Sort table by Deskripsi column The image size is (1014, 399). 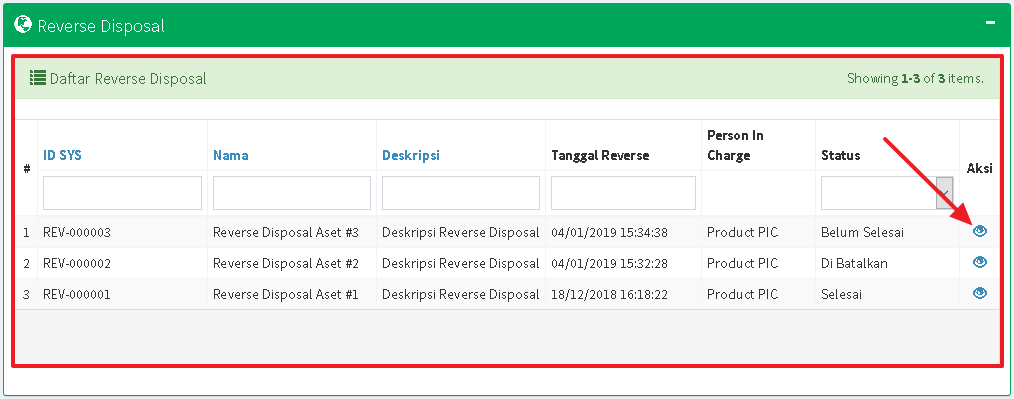click(x=411, y=155)
